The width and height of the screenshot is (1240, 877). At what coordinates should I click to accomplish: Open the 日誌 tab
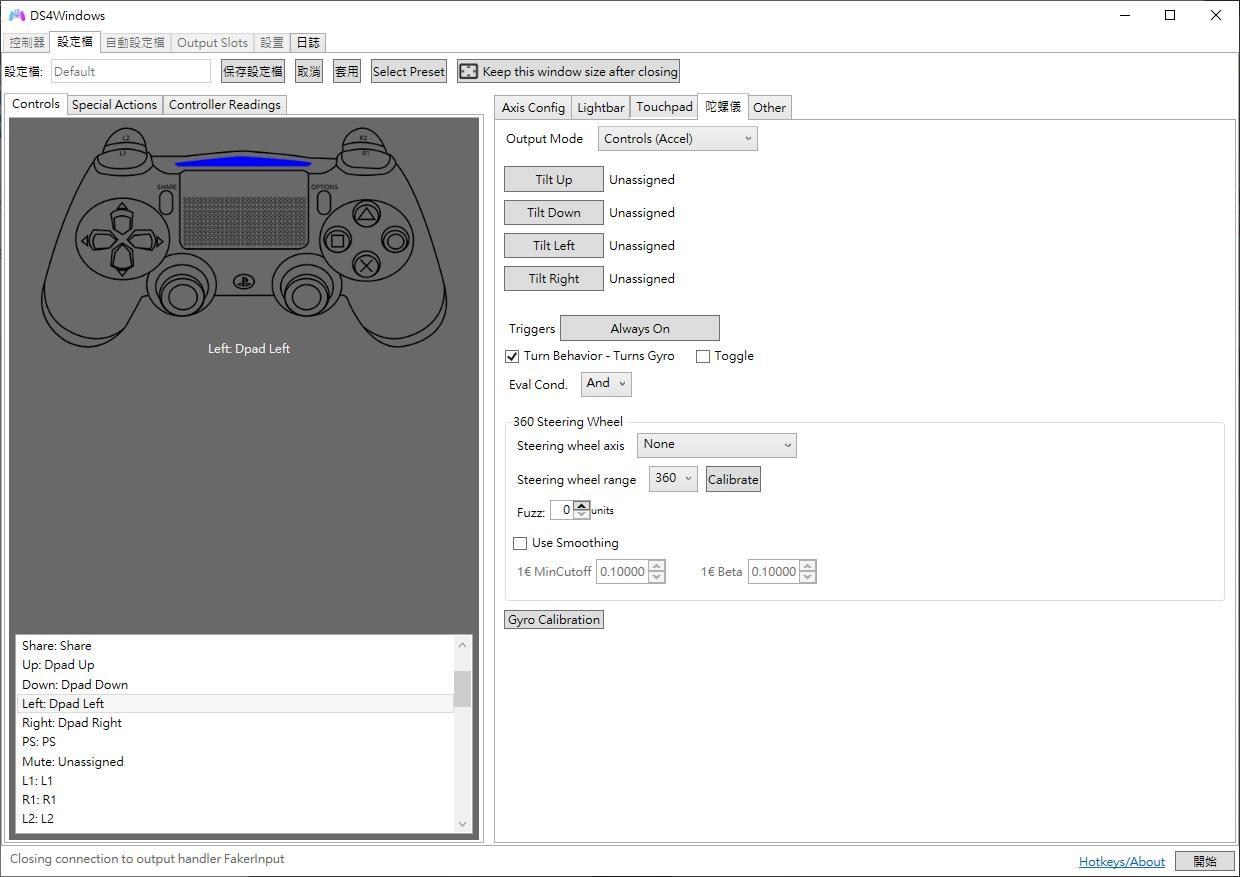(x=308, y=43)
